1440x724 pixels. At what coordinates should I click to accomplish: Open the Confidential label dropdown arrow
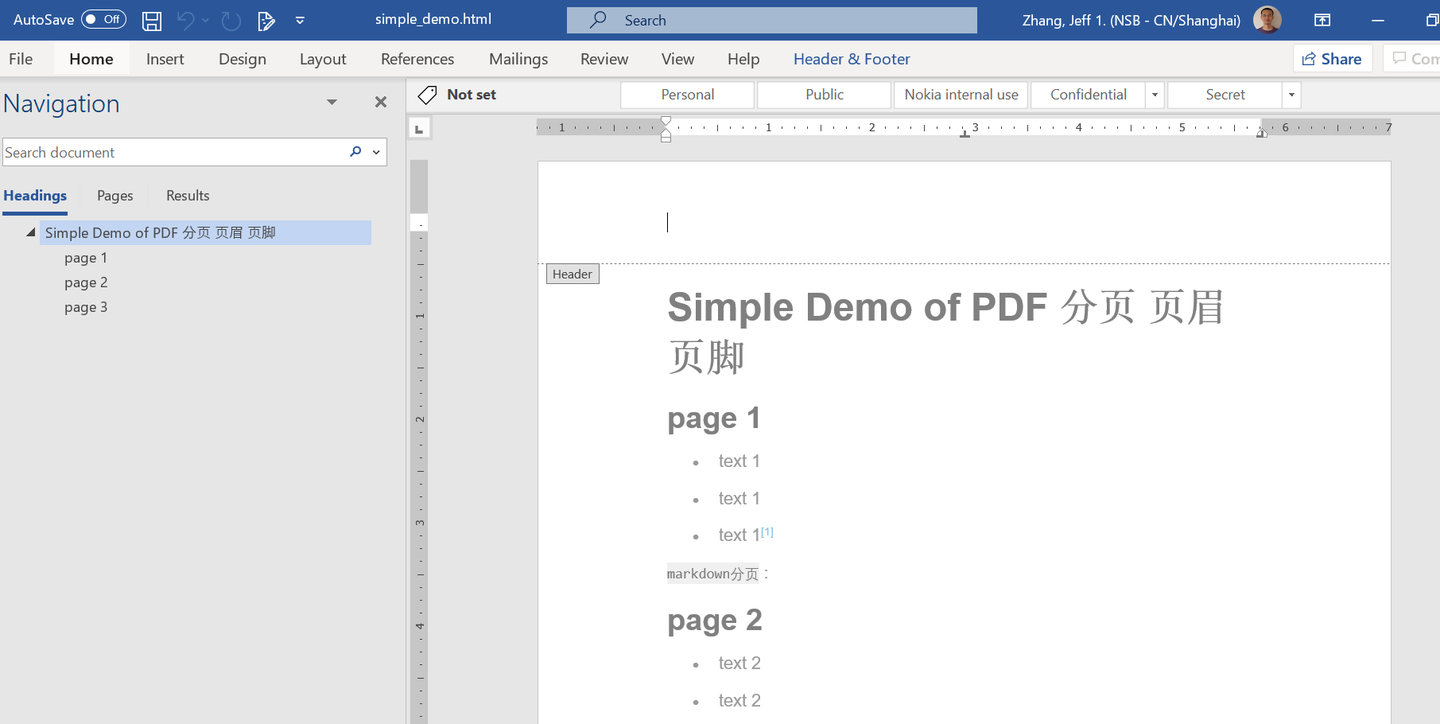(1155, 95)
